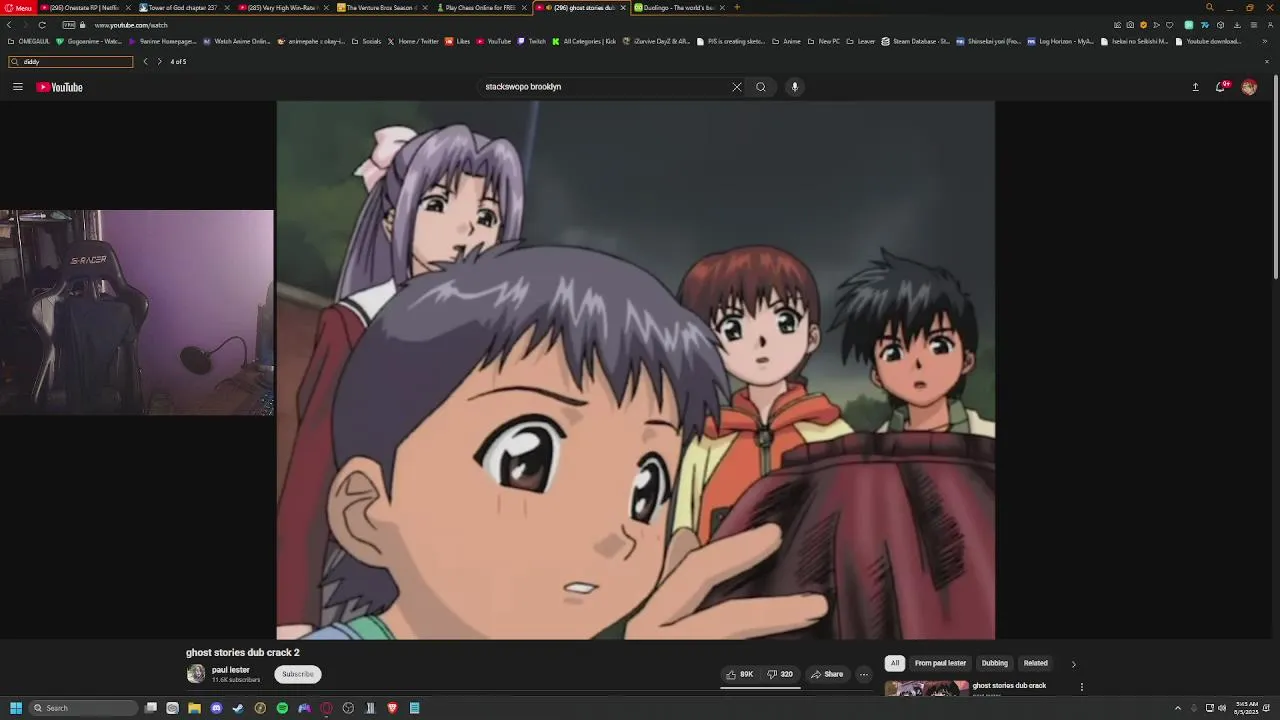Open the Twitch bookmark

pyautogui.click(x=532, y=42)
